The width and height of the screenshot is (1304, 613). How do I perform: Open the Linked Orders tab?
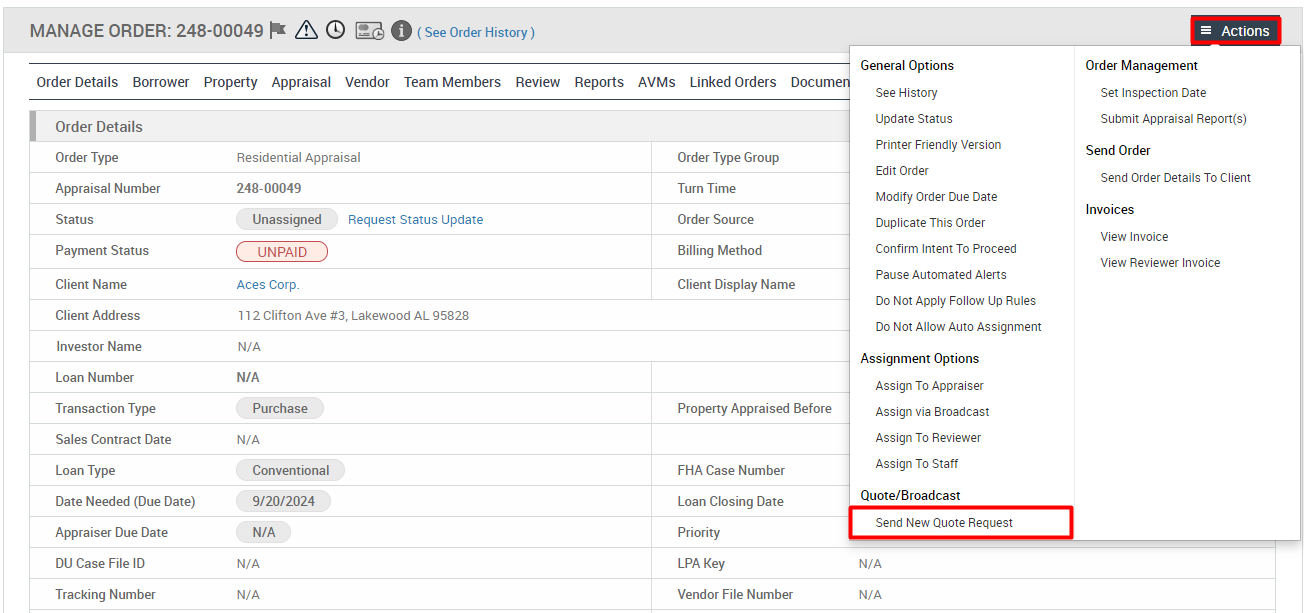(x=733, y=82)
